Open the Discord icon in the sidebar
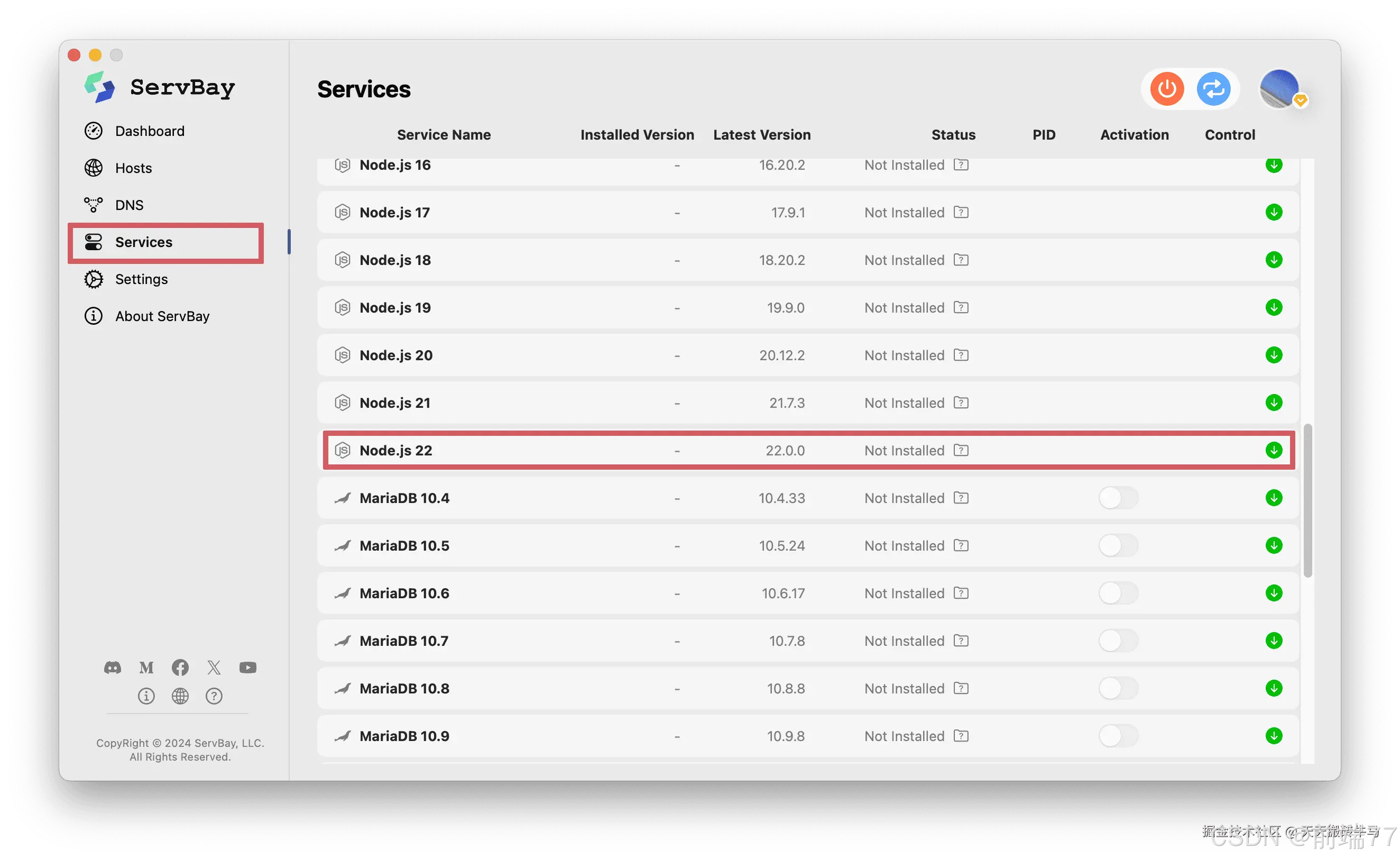 pos(113,668)
